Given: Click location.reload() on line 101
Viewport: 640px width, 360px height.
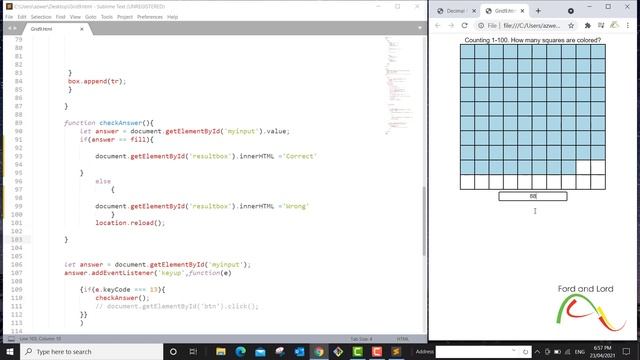Looking at the screenshot, I should click(x=130, y=223).
